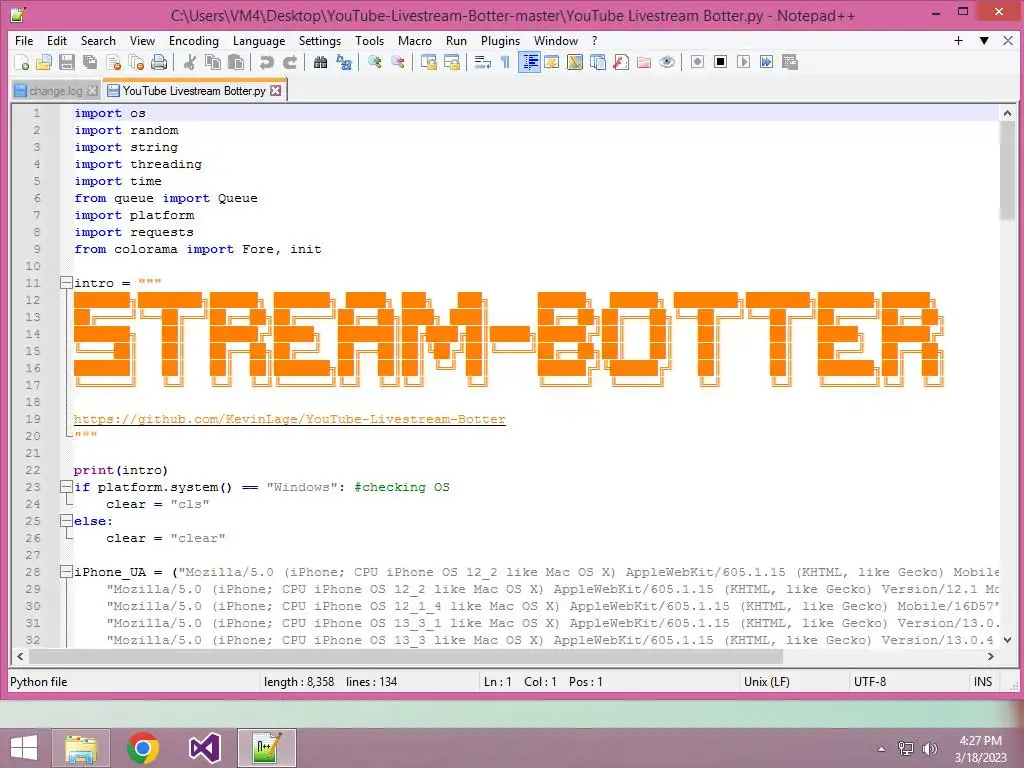Screen dimensions: 1024x768
Task: Toggle INS insert mode in status bar
Action: 983,682
